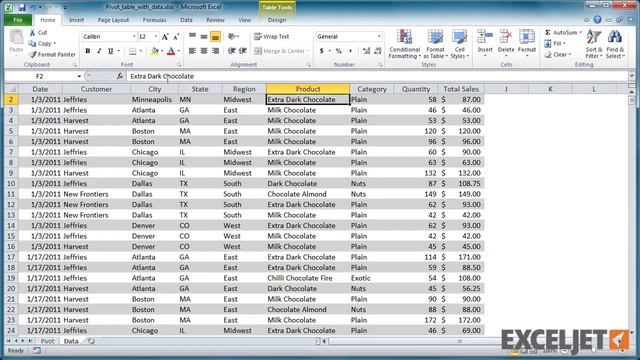Click the Delete cells icon

coord(506,37)
